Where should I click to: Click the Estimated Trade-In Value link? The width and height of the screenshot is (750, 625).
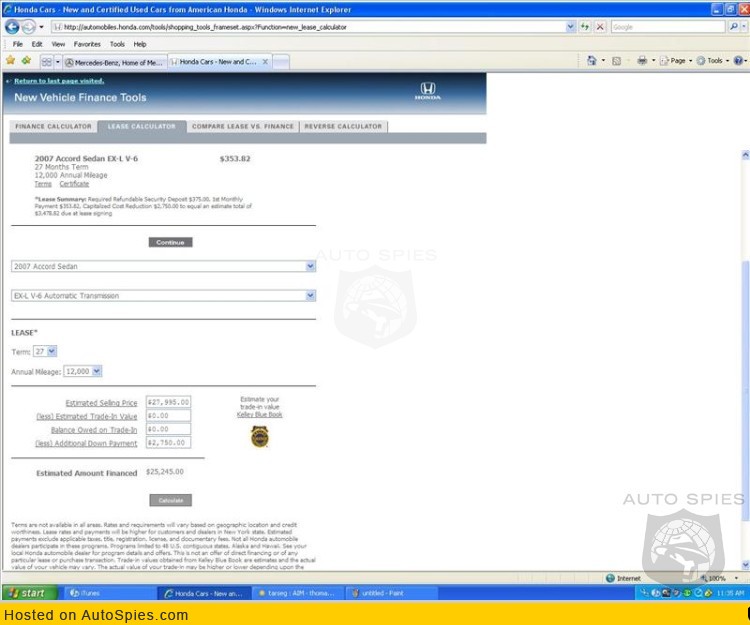click(x=87, y=417)
